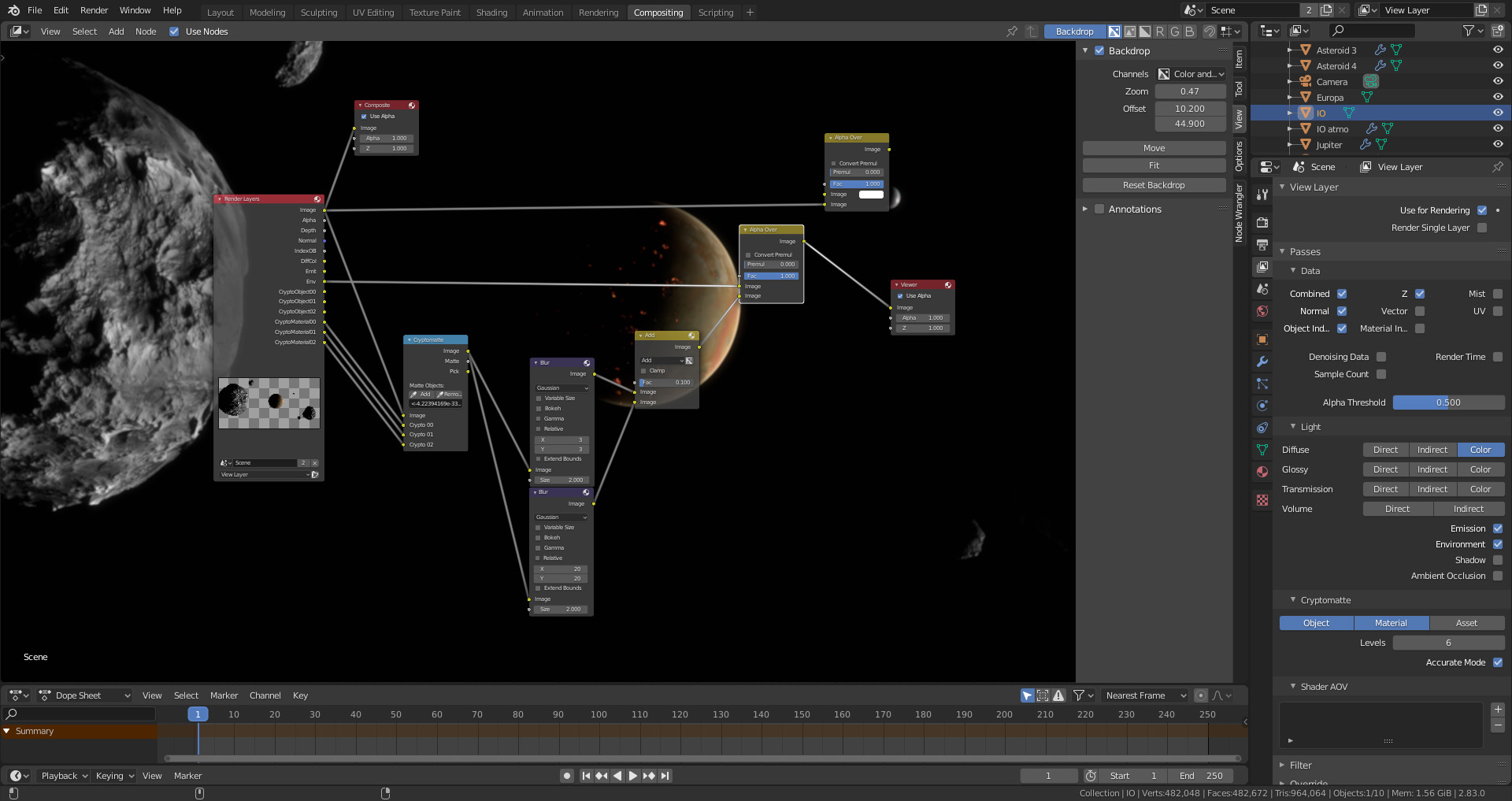Enable the Vector pass checkbox
This screenshot has width=1512, height=801.
pyautogui.click(x=1420, y=311)
